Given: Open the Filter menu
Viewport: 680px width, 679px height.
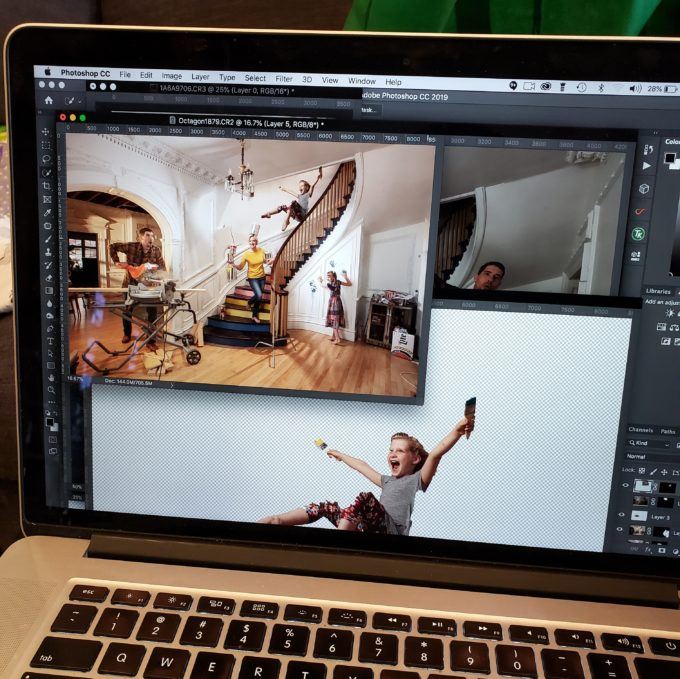Looking at the screenshot, I should [x=284, y=79].
